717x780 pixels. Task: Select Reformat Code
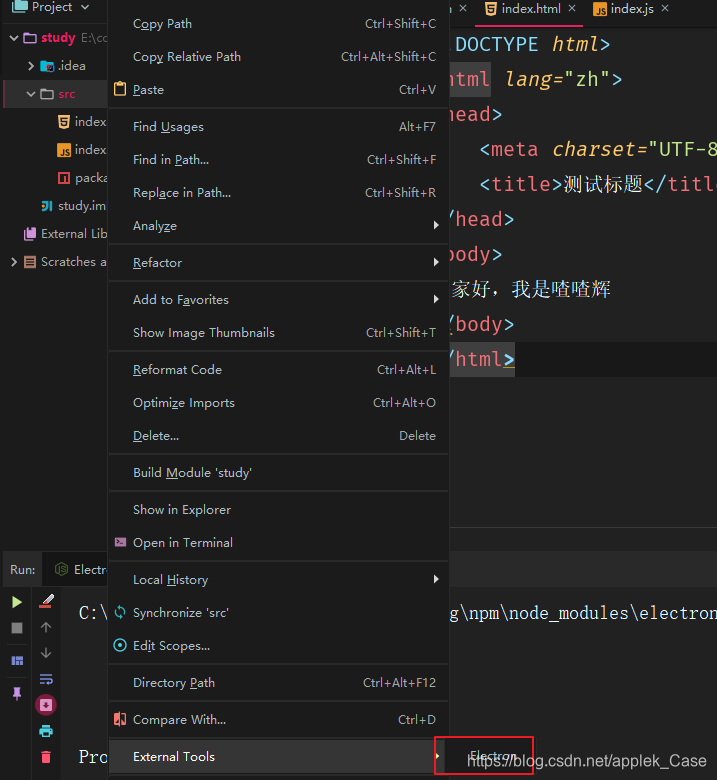tap(279, 370)
